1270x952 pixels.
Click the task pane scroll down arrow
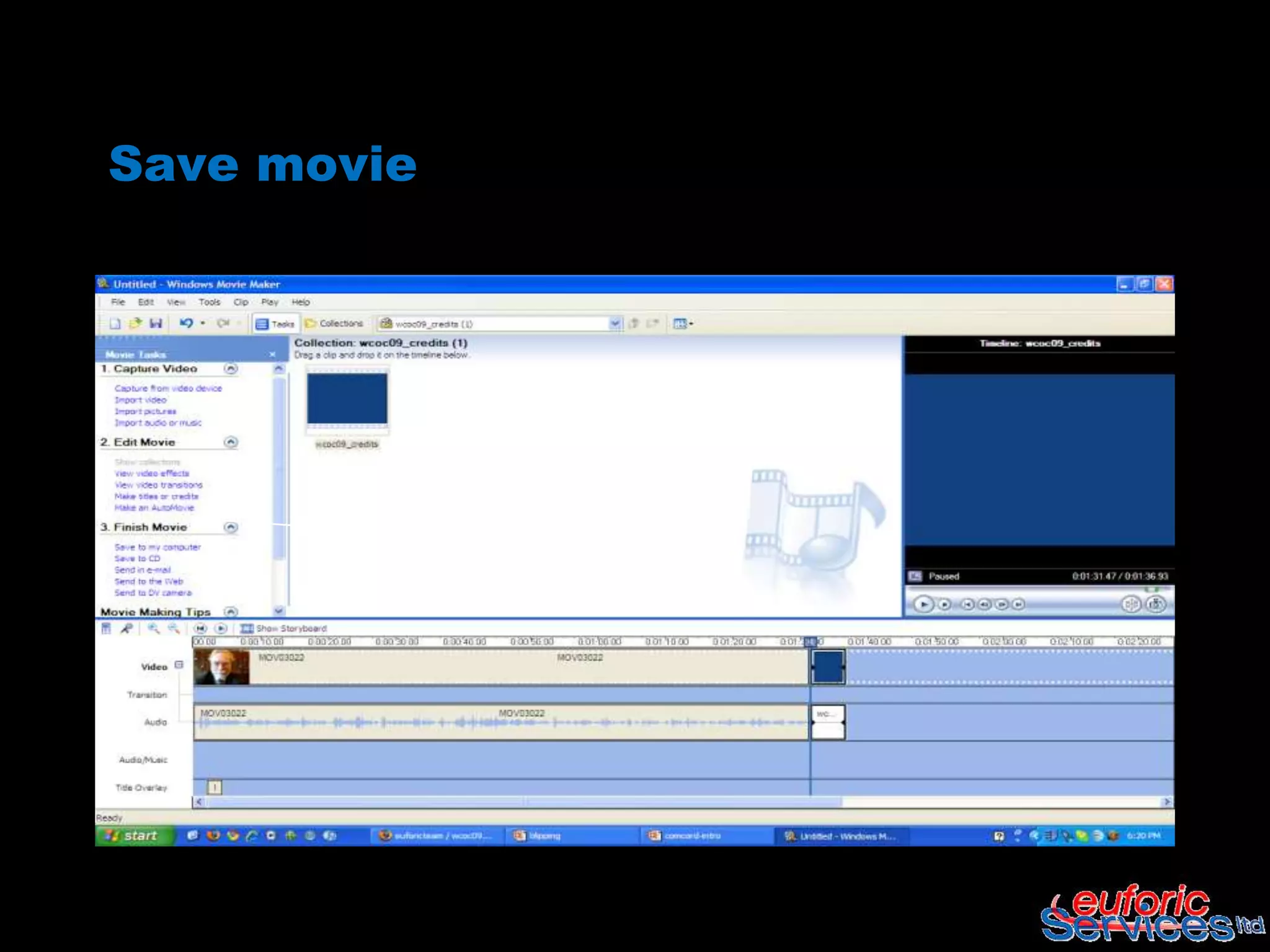point(279,610)
